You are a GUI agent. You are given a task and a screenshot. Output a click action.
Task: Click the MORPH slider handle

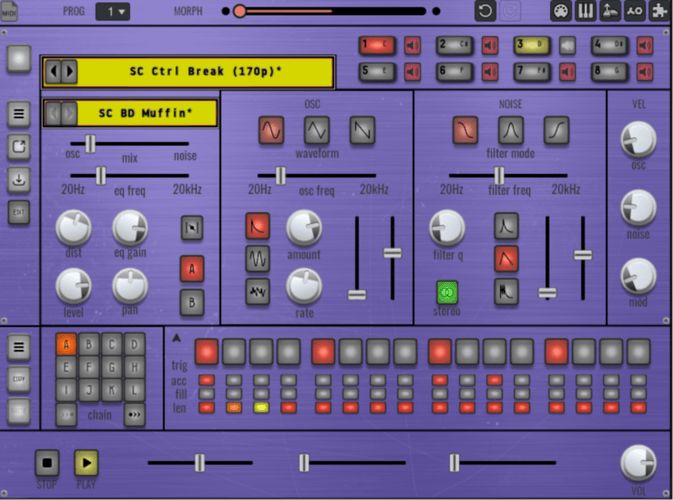click(240, 11)
